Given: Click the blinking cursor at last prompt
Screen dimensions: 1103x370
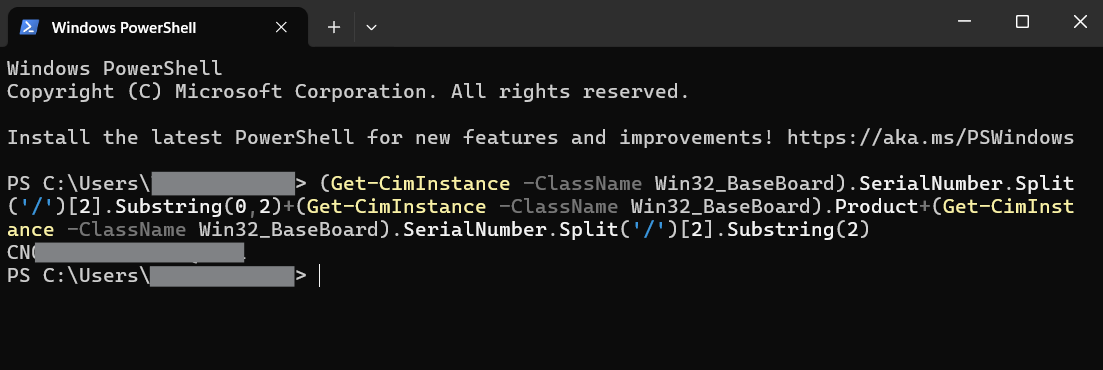Looking at the screenshot, I should pyautogui.click(x=319, y=276).
